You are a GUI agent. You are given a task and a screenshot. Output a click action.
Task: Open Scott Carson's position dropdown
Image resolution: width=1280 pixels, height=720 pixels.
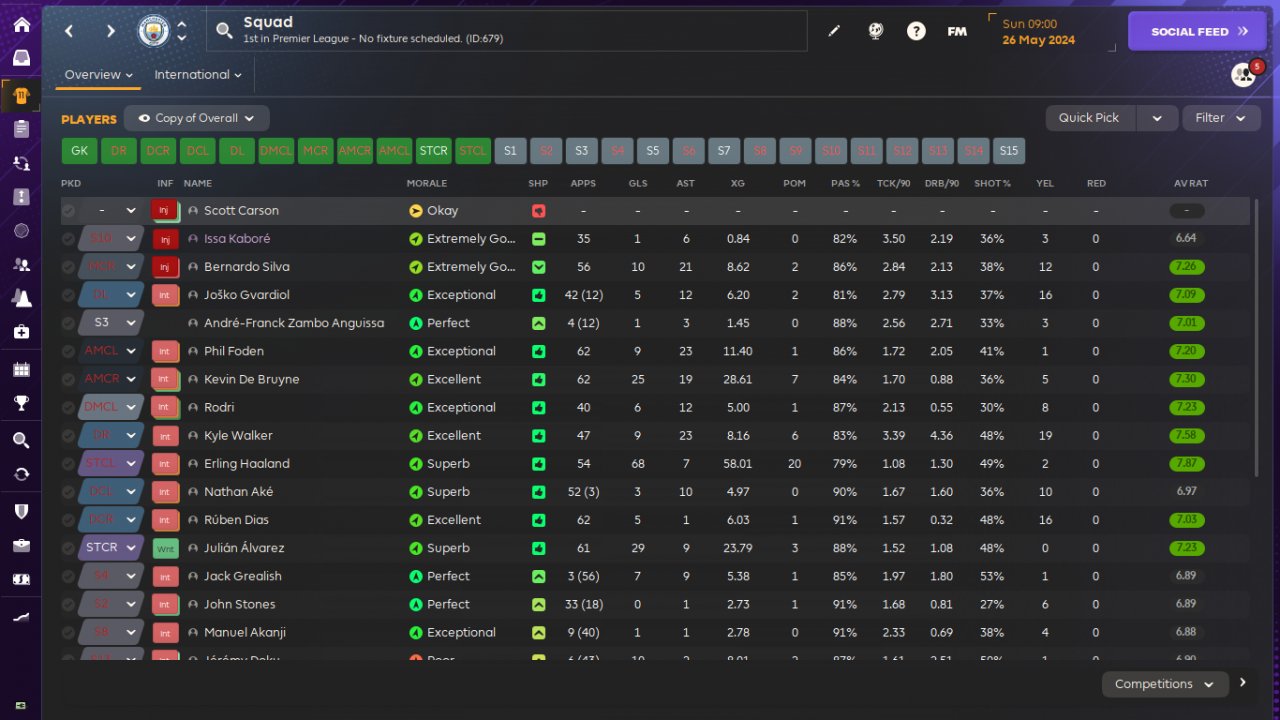pyautogui.click(x=111, y=211)
